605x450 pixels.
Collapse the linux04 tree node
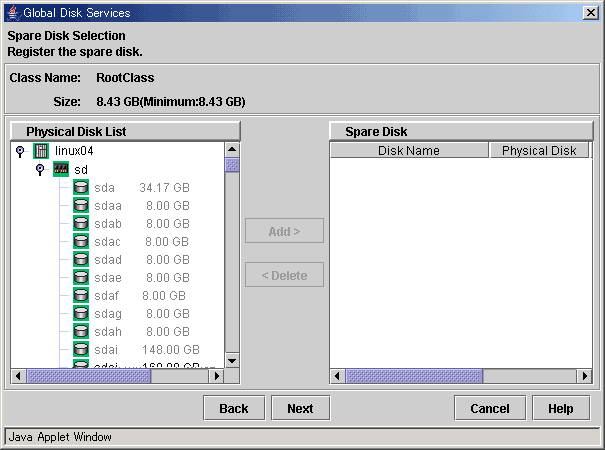tap(21, 150)
